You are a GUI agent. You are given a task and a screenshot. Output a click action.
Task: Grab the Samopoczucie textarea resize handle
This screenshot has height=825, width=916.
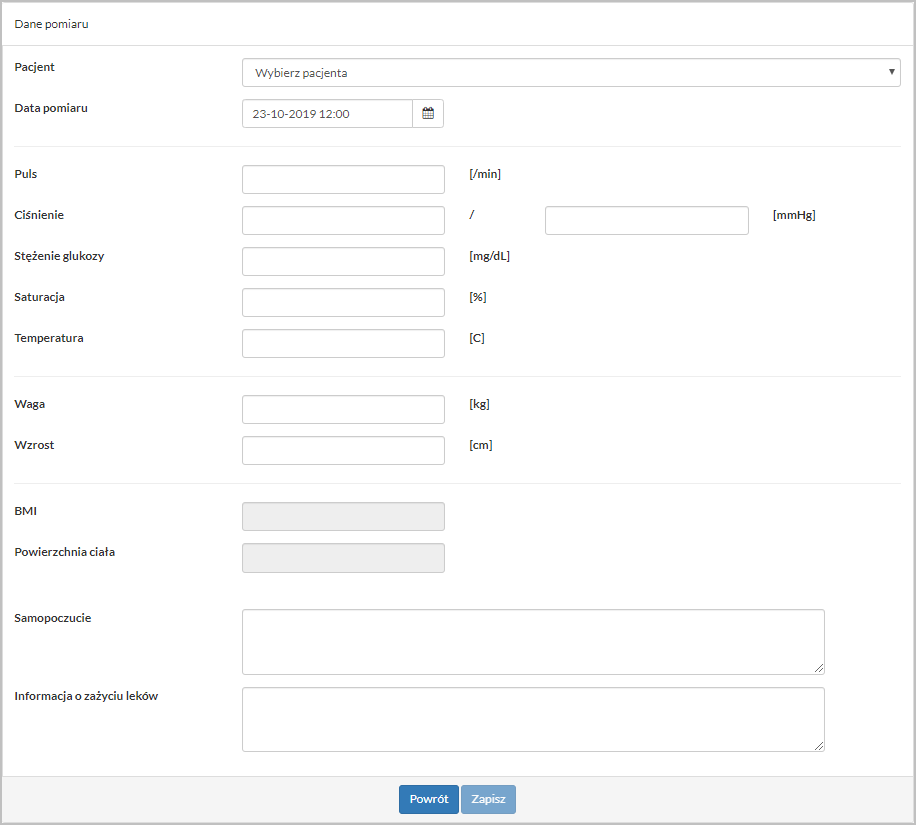pyautogui.click(x=819, y=669)
